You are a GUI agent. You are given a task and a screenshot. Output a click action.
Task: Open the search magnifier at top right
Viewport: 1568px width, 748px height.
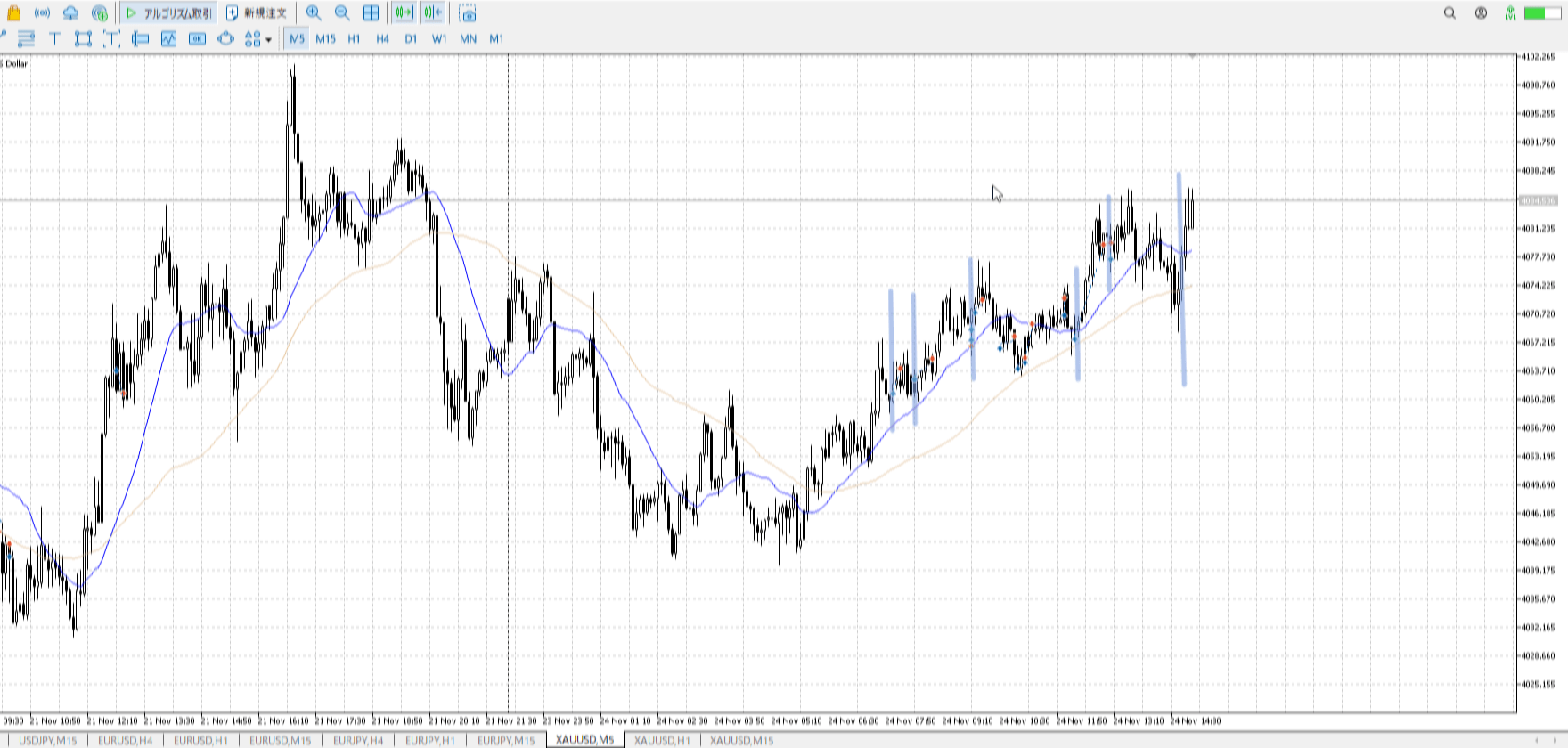tap(1450, 13)
